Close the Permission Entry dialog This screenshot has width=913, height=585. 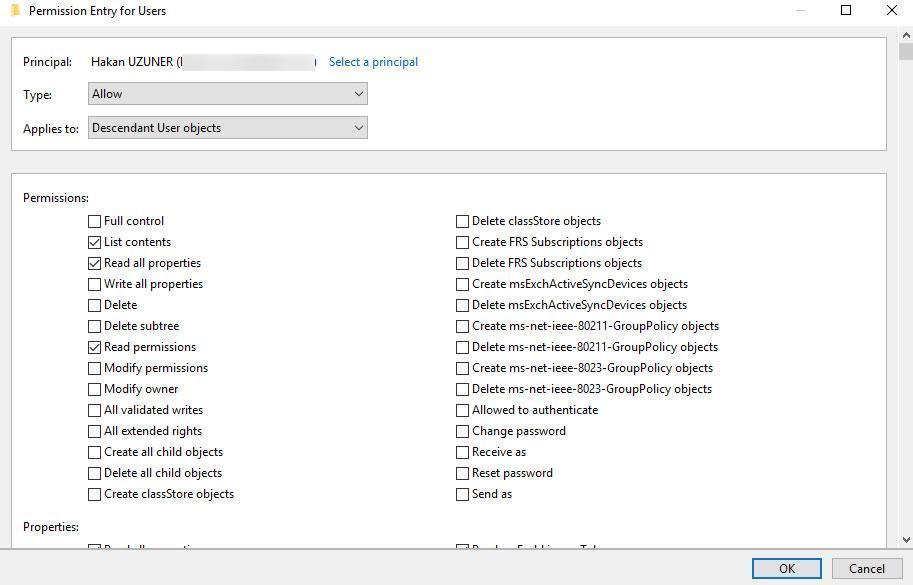point(892,11)
